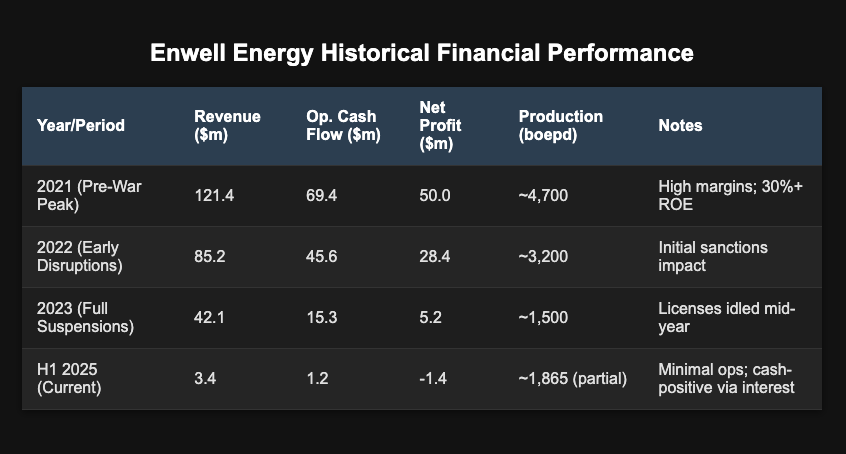Image resolution: width=846 pixels, height=454 pixels.
Task: Select the Op. Cash Flow ($m) header
Action: (343, 125)
